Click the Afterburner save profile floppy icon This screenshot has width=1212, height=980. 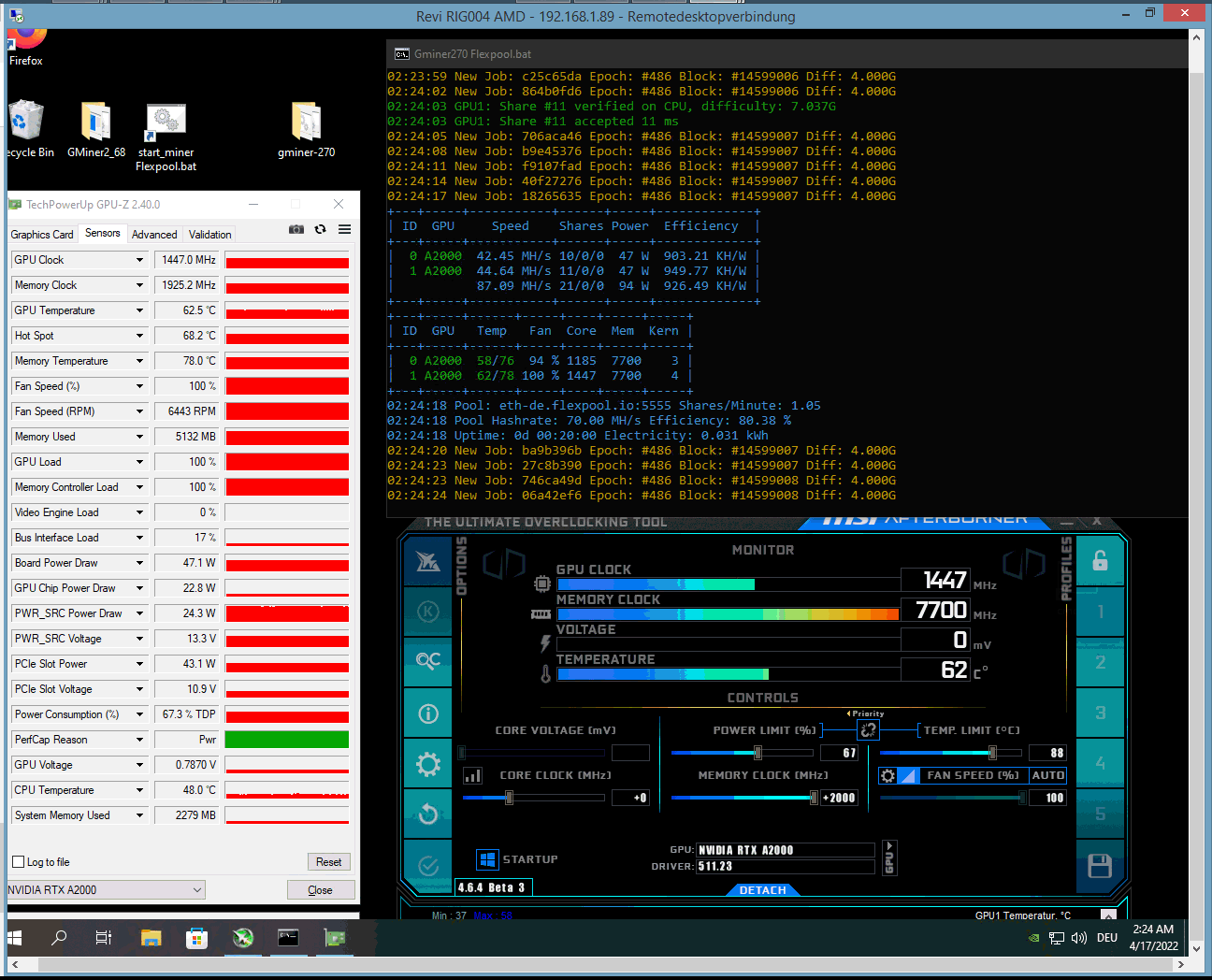[x=1100, y=866]
